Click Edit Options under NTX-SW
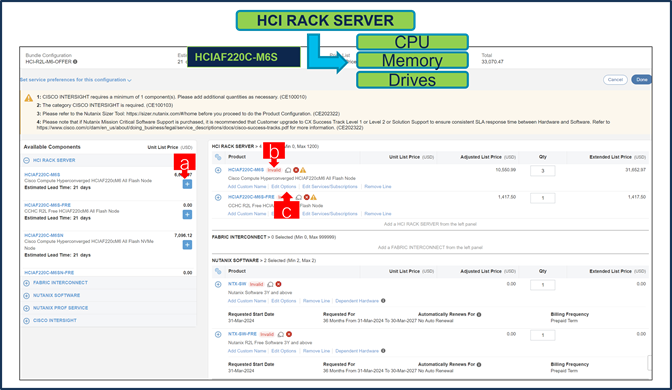This screenshot has width=672, height=390. pyautogui.click(x=284, y=301)
